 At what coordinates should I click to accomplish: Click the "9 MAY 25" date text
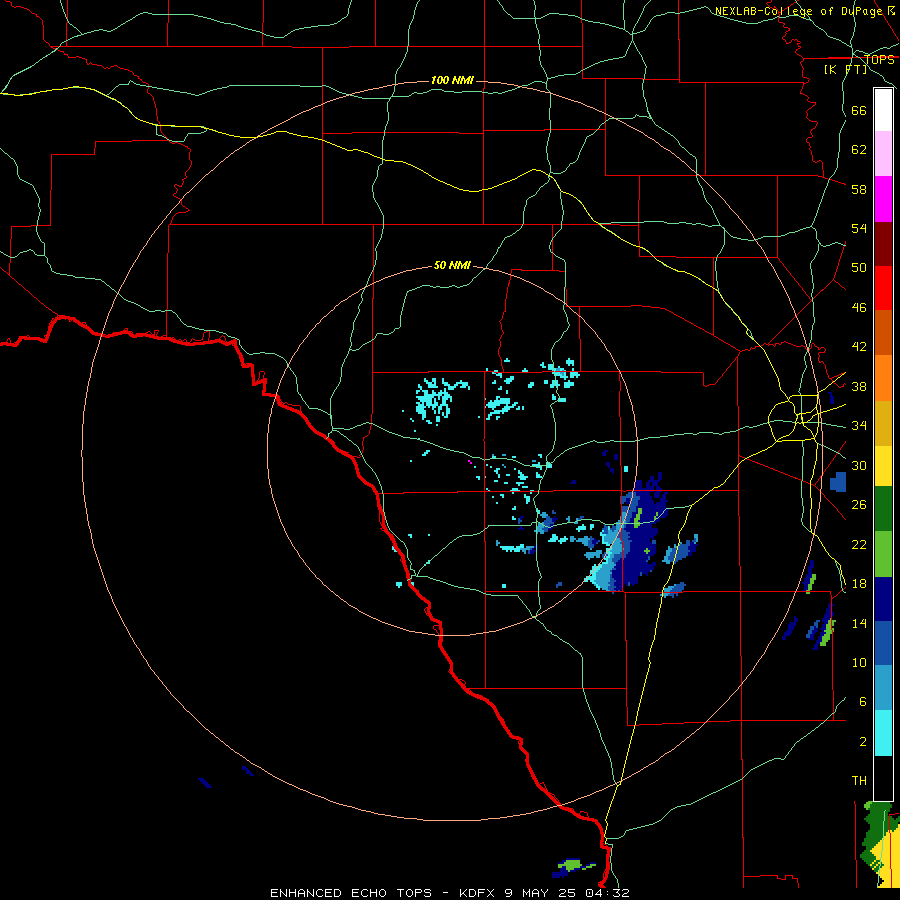coord(542,893)
